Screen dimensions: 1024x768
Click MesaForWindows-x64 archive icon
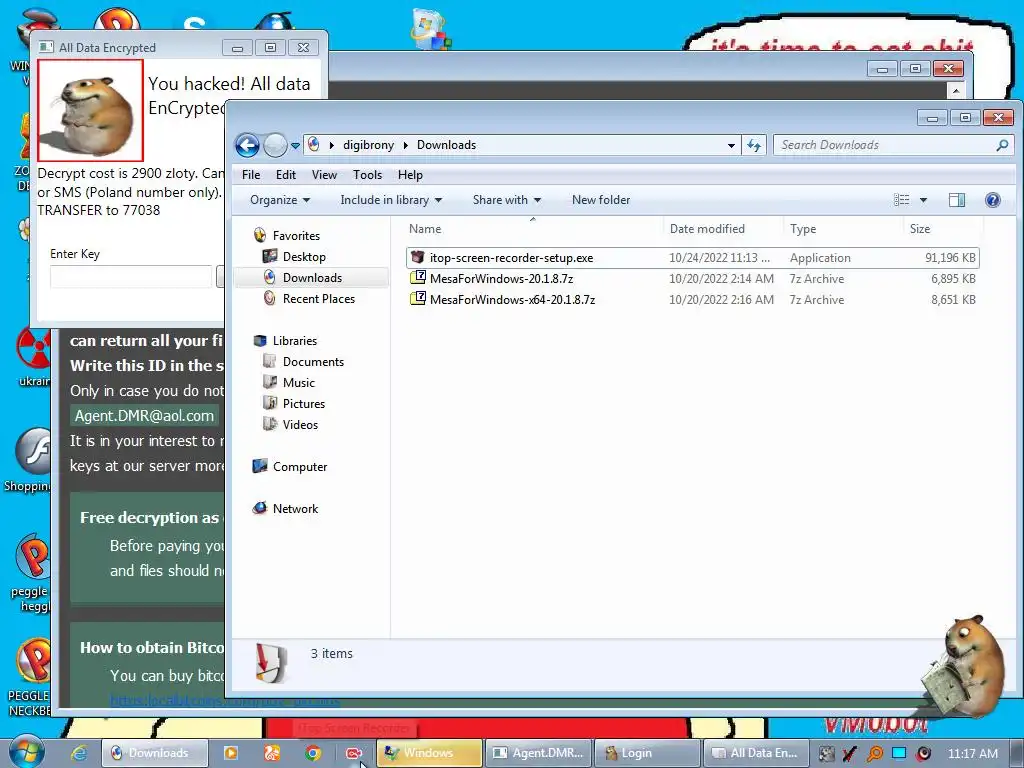pos(417,299)
